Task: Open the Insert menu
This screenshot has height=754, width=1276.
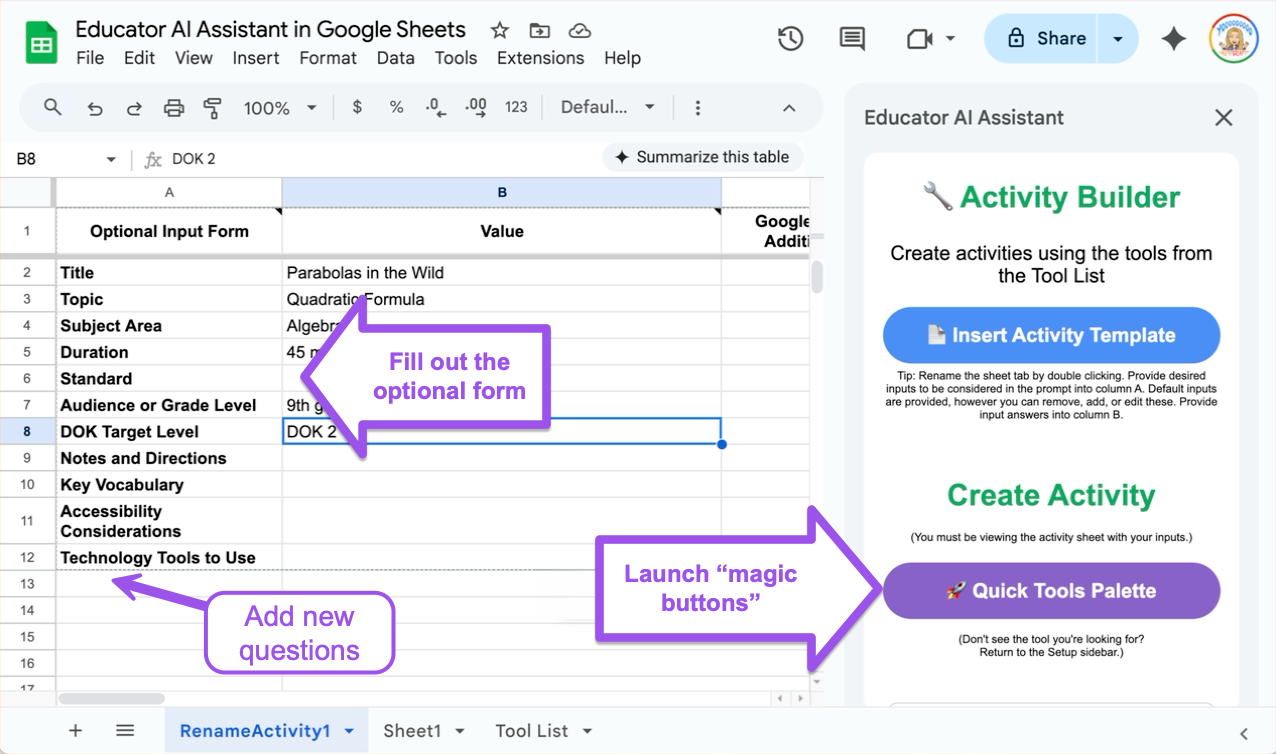Action: [256, 58]
